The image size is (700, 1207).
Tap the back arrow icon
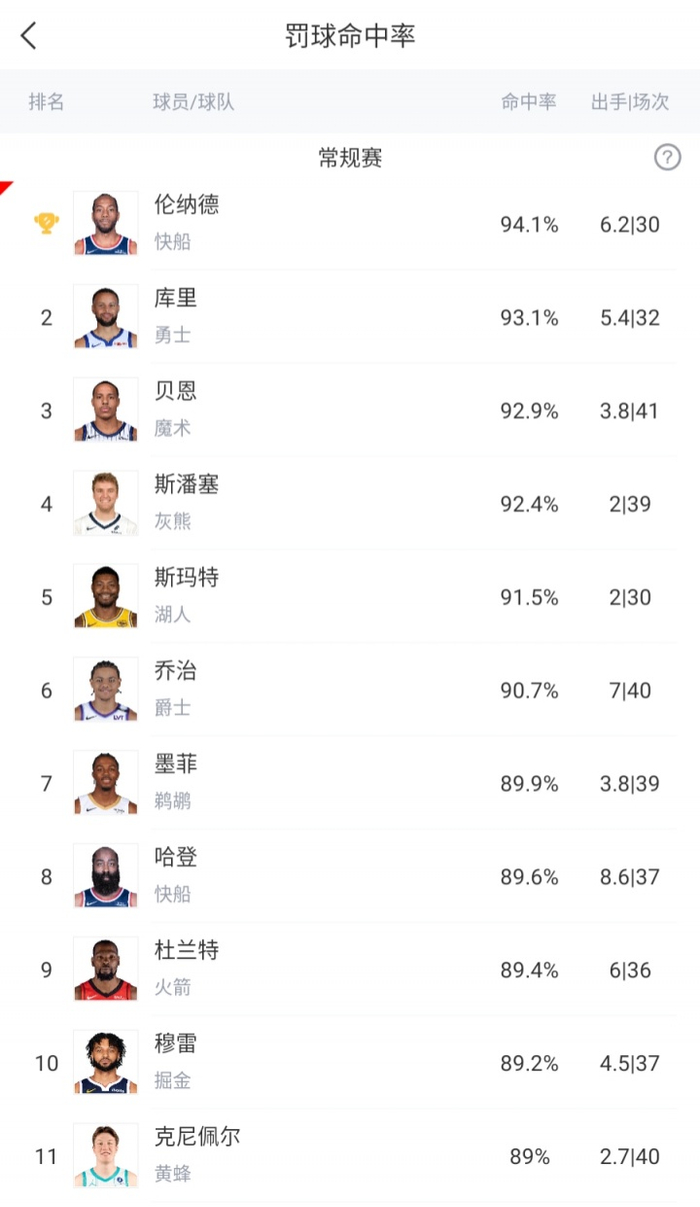pos(29,36)
